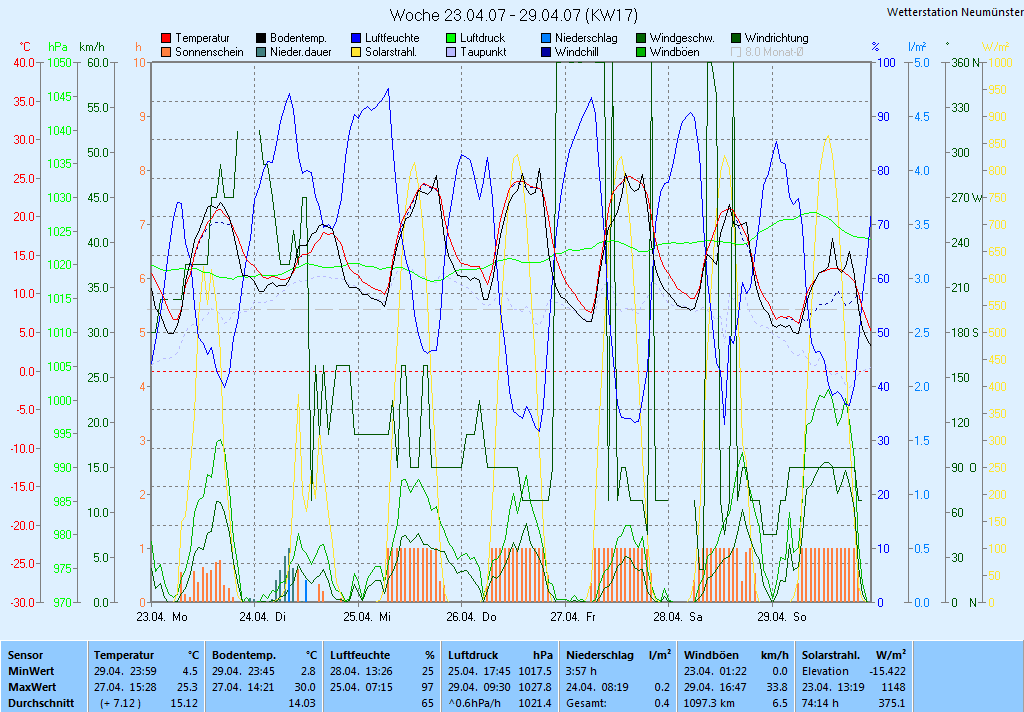Select the yellow 'W/m²' axis unit label
Image resolution: width=1024 pixels, height=712 pixels.
(996, 47)
